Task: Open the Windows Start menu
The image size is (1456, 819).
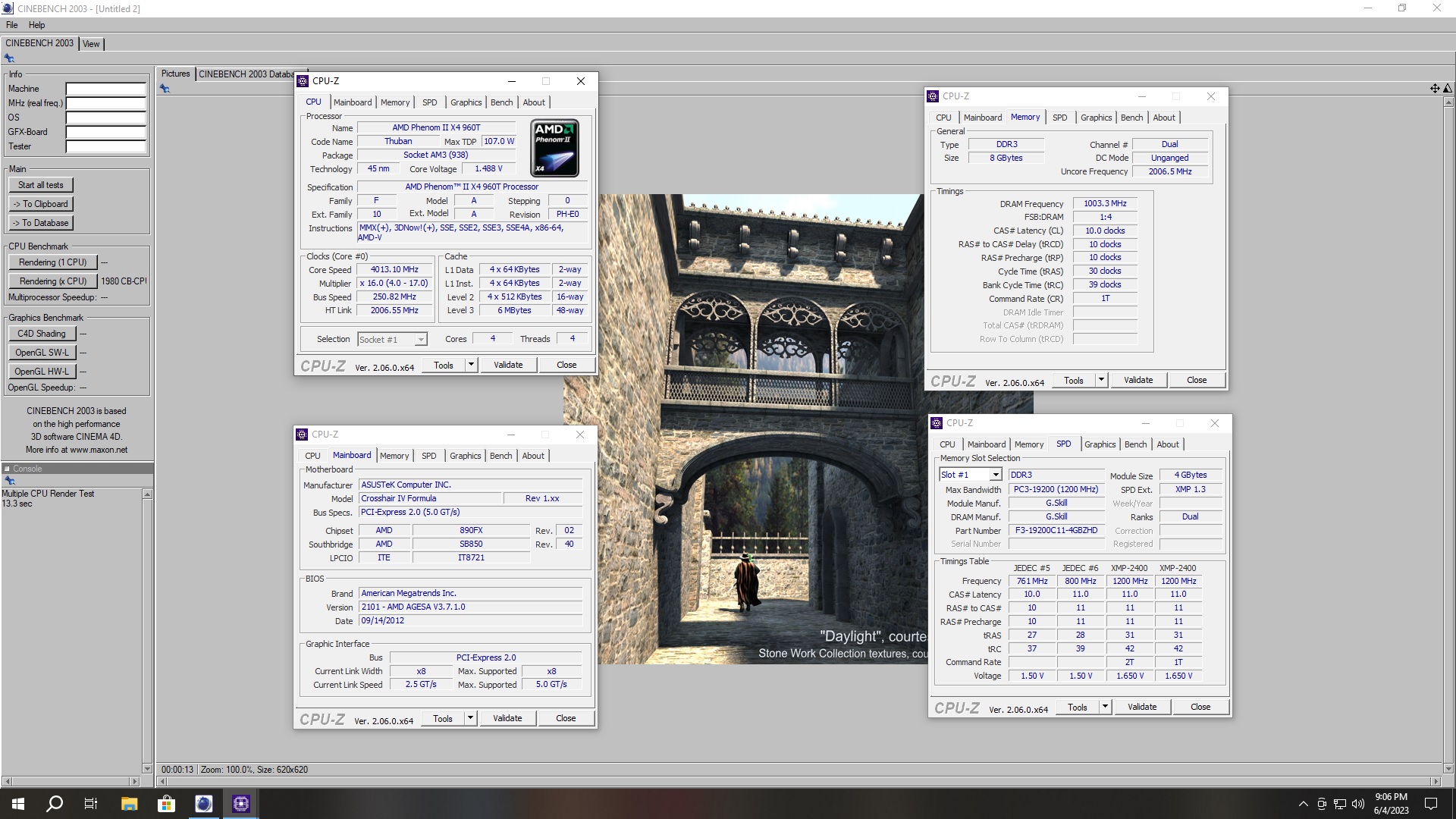Action: (18, 804)
